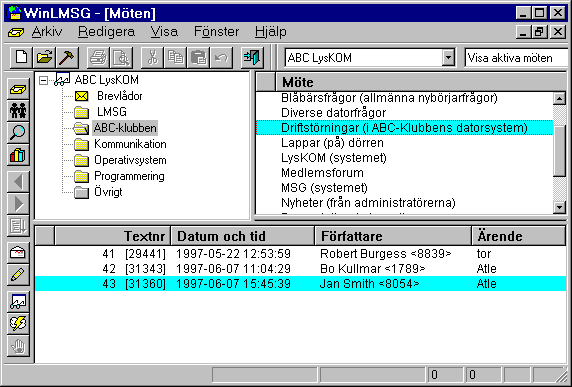The height and width of the screenshot is (387, 572).
Task: Select the Kommunikation folder
Action: [130, 144]
